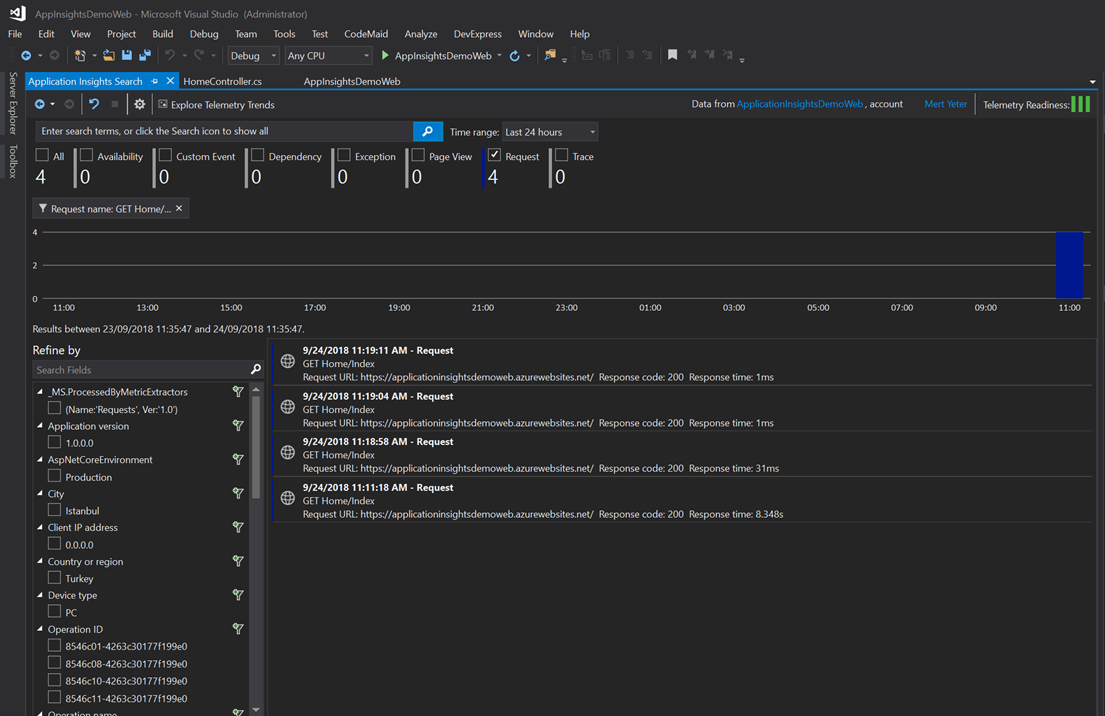Collapse _MS.ProcessedByMetricExtractors group
Viewport: 1105px width, 716px height.
(40, 391)
